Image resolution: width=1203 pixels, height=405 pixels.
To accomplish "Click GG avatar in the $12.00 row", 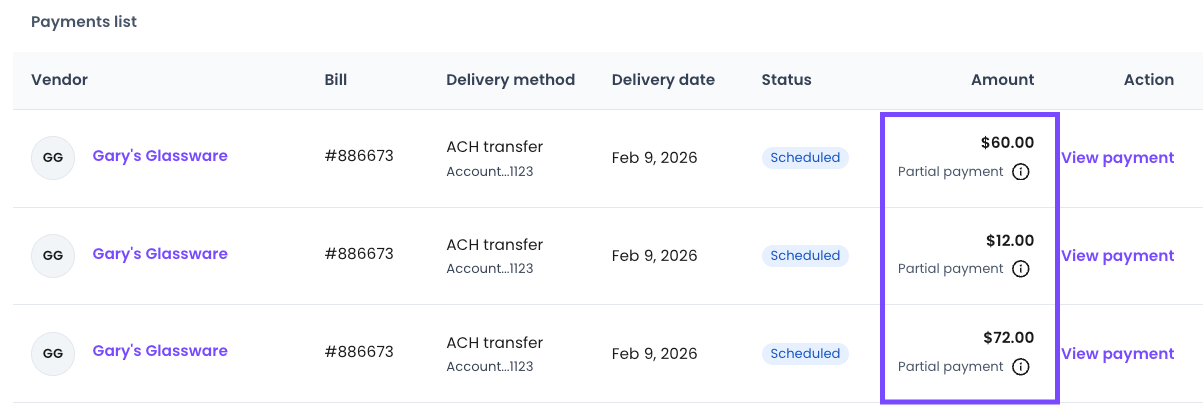I will pyautogui.click(x=53, y=256).
